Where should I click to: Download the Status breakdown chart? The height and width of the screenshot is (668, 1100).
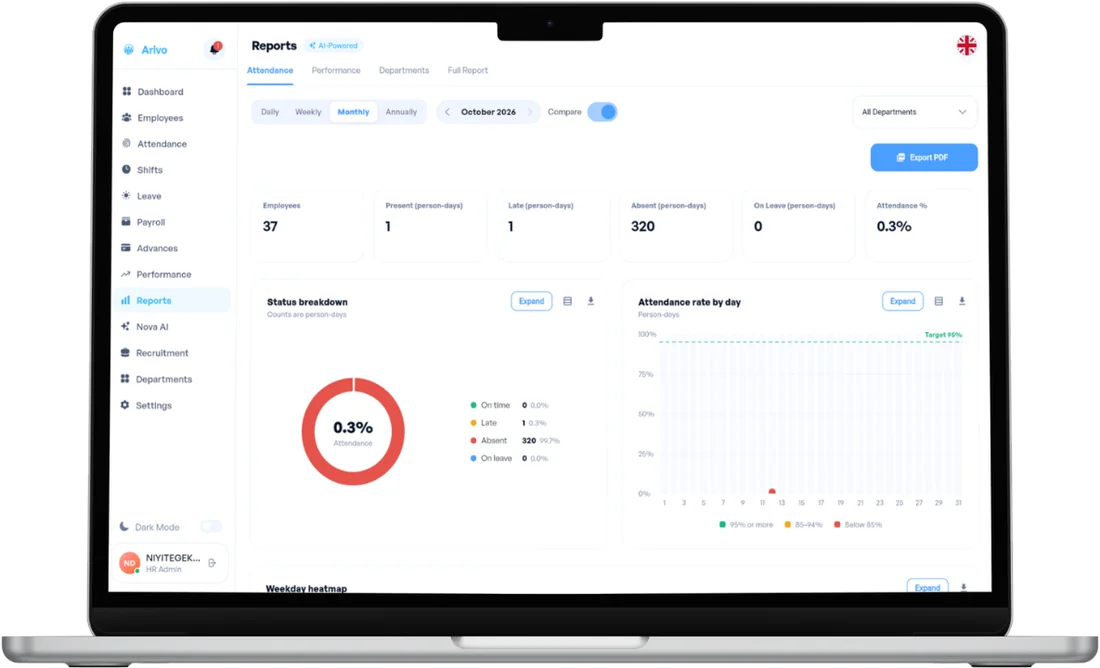tap(591, 301)
